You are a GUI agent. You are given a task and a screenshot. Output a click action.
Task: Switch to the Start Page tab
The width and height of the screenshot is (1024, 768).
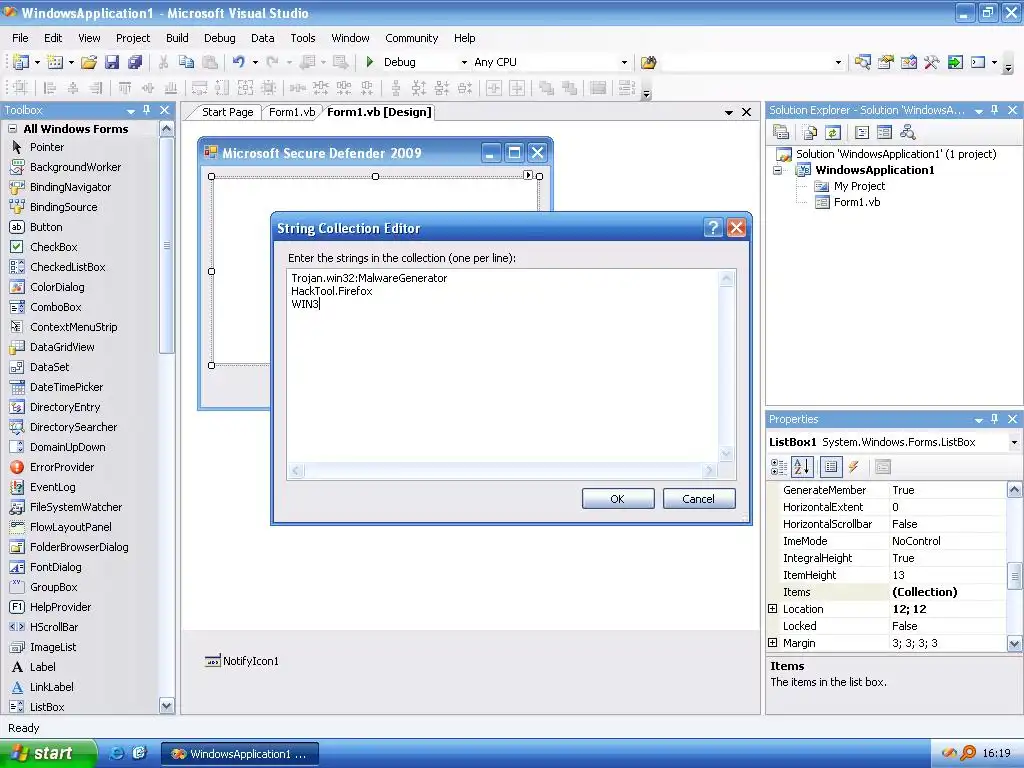(x=227, y=112)
